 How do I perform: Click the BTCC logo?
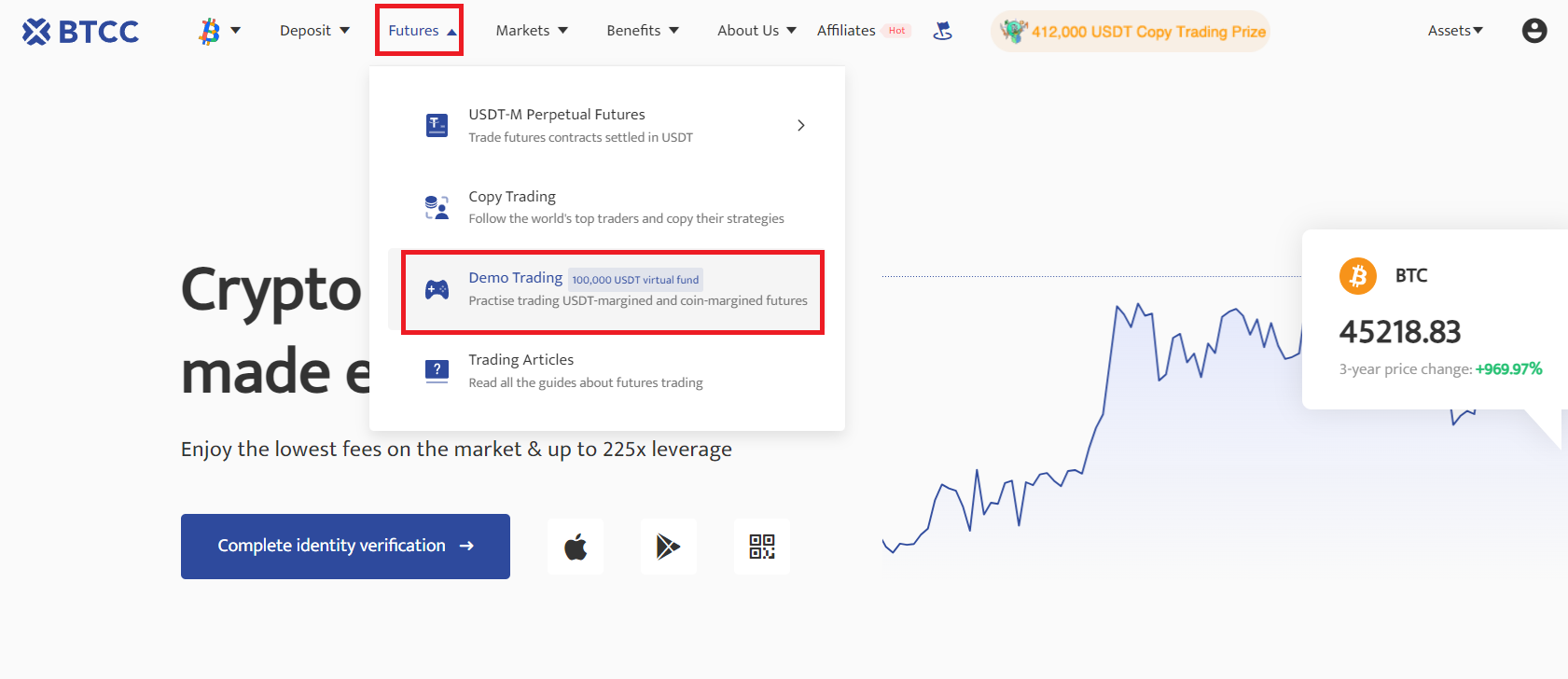(80, 32)
